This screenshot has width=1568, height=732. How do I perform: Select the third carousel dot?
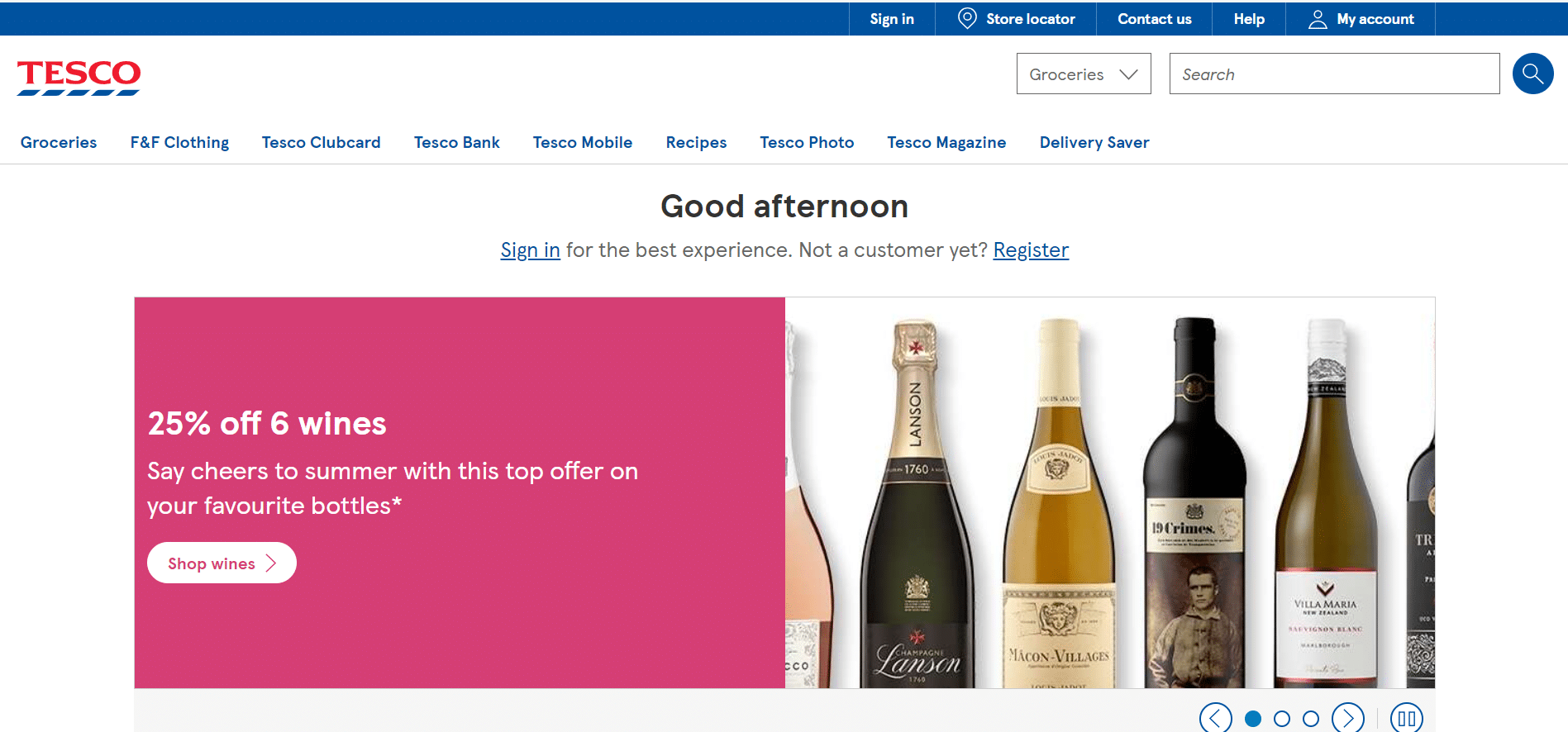(x=1311, y=719)
